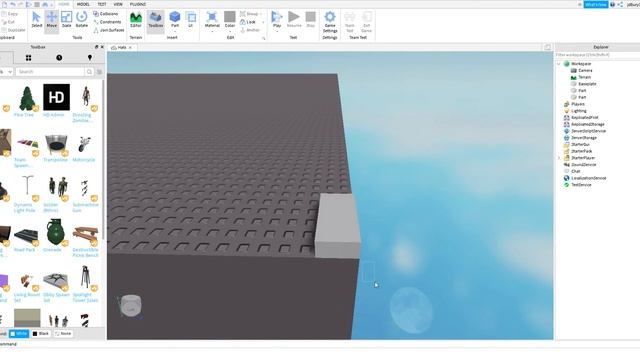Click the Stop test button
The image size is (640, 360).
click(311, 20)
